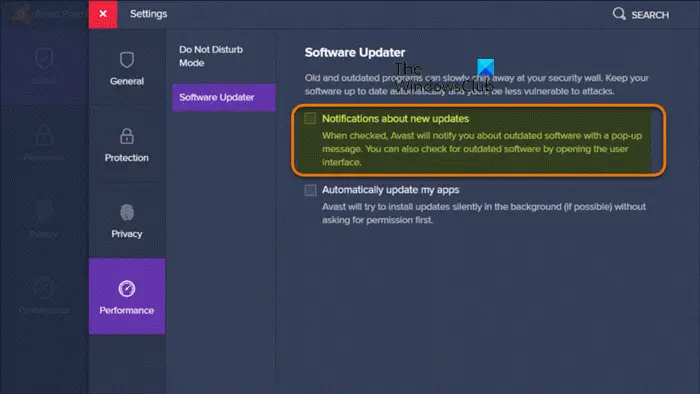Image resolution: width=700 pixels, height=394 pixels.
Task: Click the Privacy fingerprint icon
Action: pos(127,213)
